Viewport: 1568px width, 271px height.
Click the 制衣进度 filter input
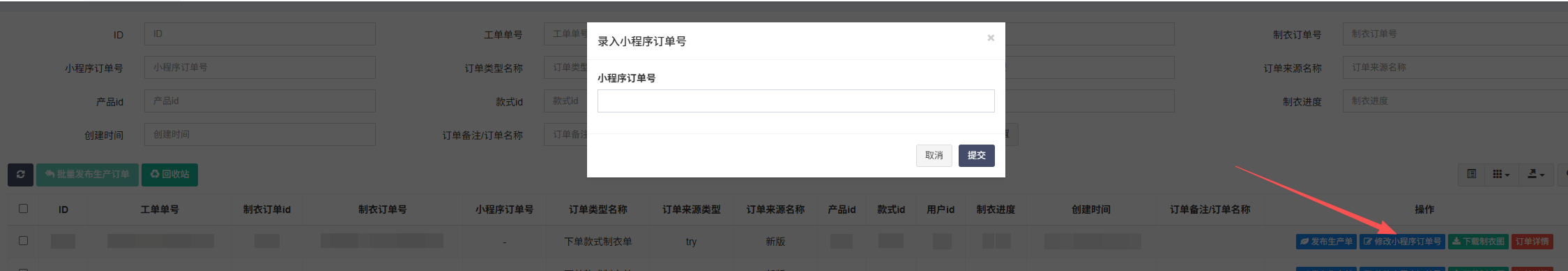1455,101
